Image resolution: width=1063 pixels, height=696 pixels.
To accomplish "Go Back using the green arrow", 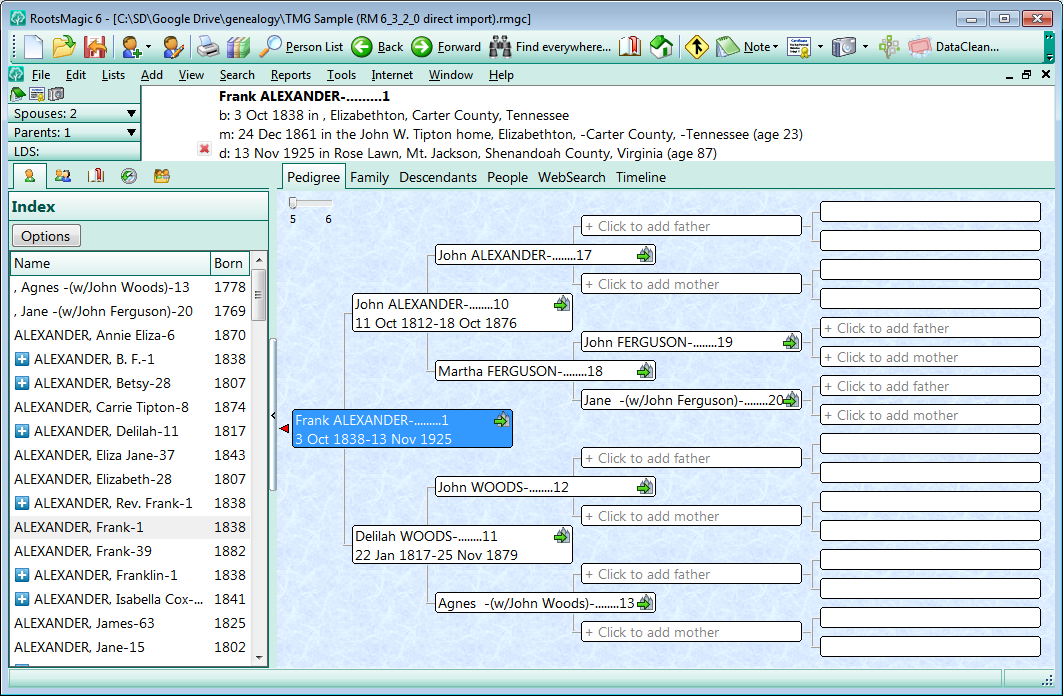I will click(361, 47).
